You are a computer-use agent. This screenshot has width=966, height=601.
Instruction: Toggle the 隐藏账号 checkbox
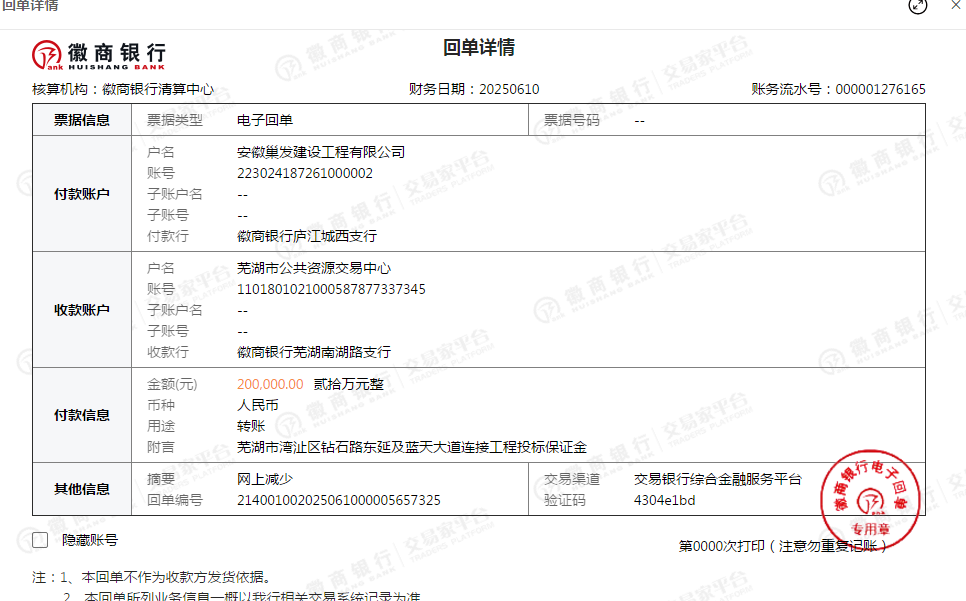pyautogui.click(x=40, y=540)
